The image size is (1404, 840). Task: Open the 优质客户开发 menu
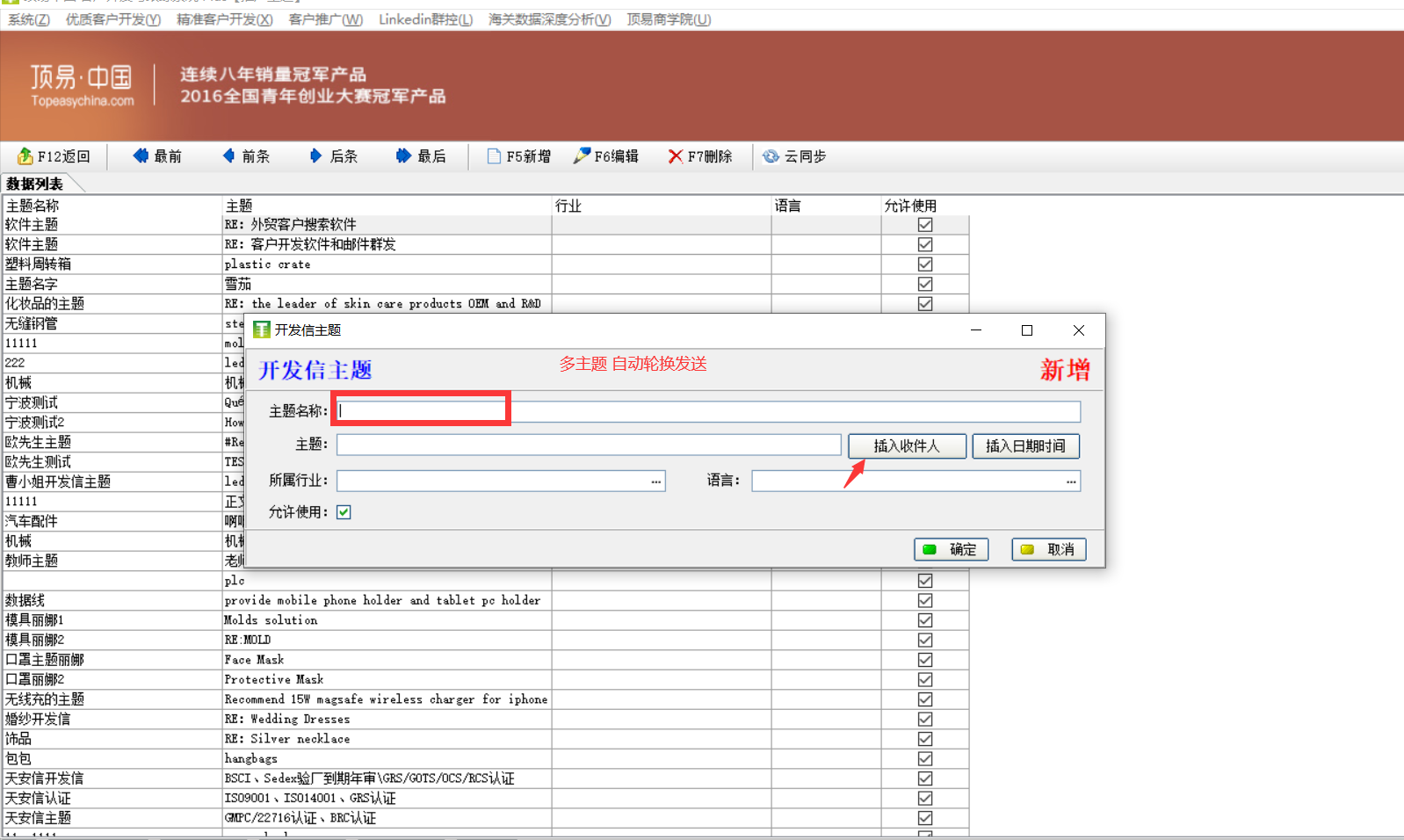112,19
